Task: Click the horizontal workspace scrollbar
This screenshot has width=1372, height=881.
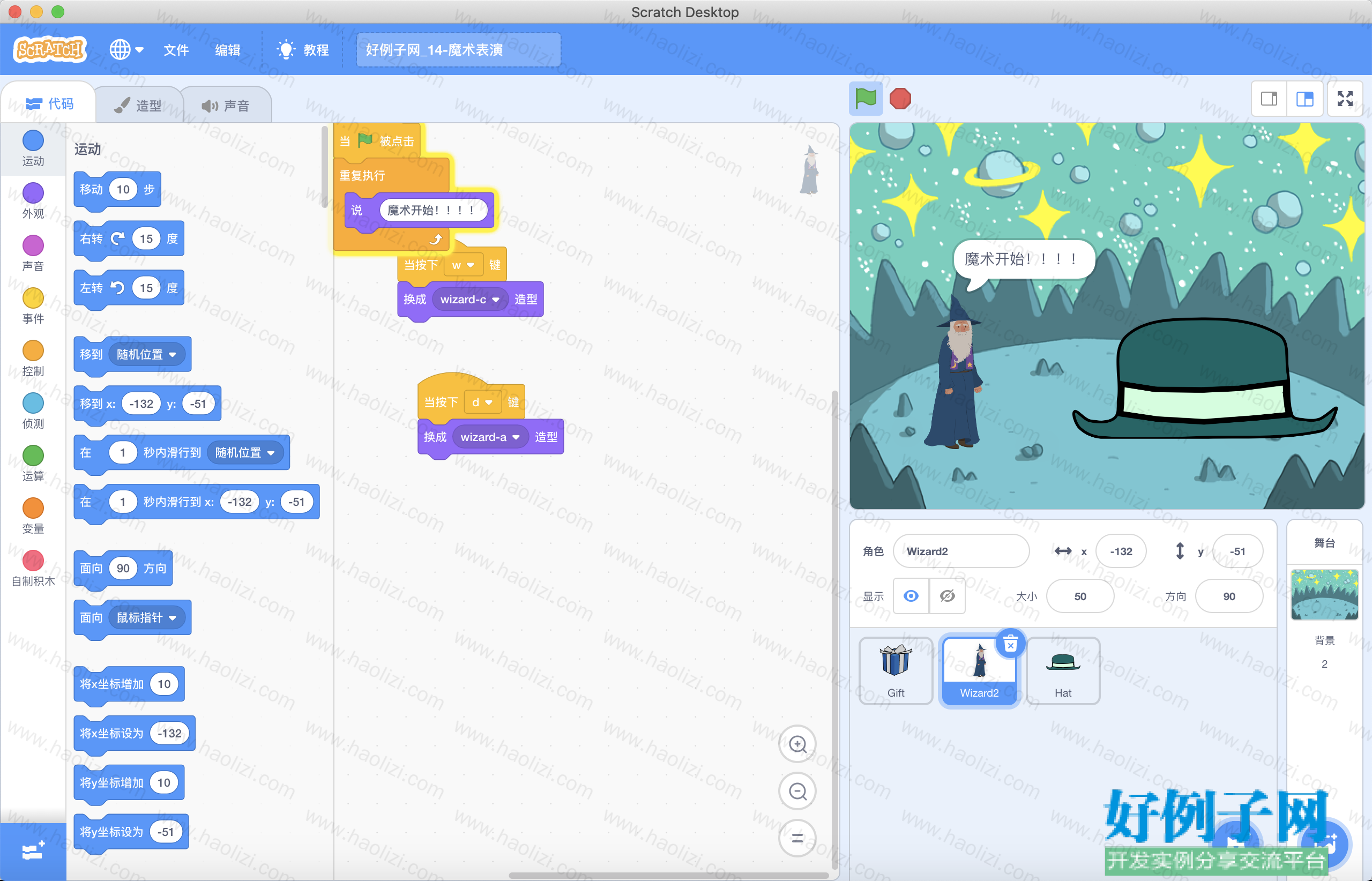Action: click(668, 875)
